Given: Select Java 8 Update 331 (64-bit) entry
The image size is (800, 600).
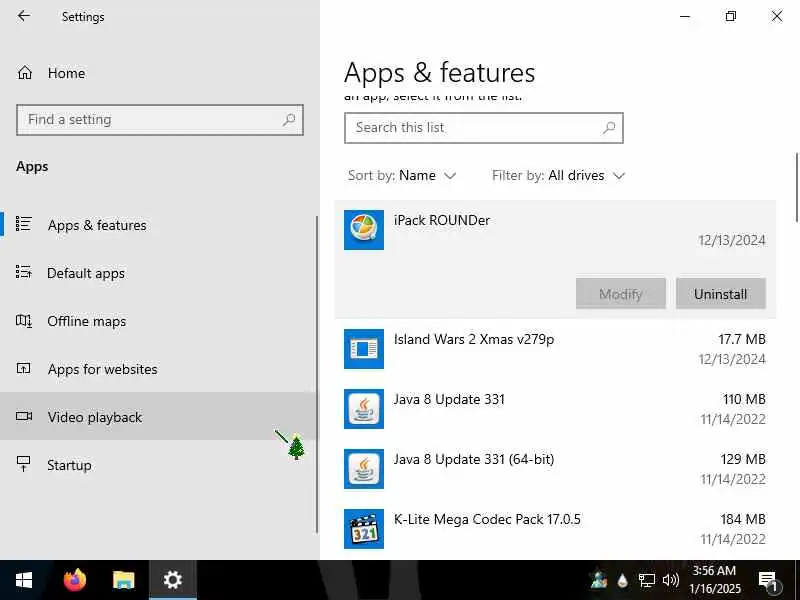Looking at the screenshot, I should (x=474, y=459).
